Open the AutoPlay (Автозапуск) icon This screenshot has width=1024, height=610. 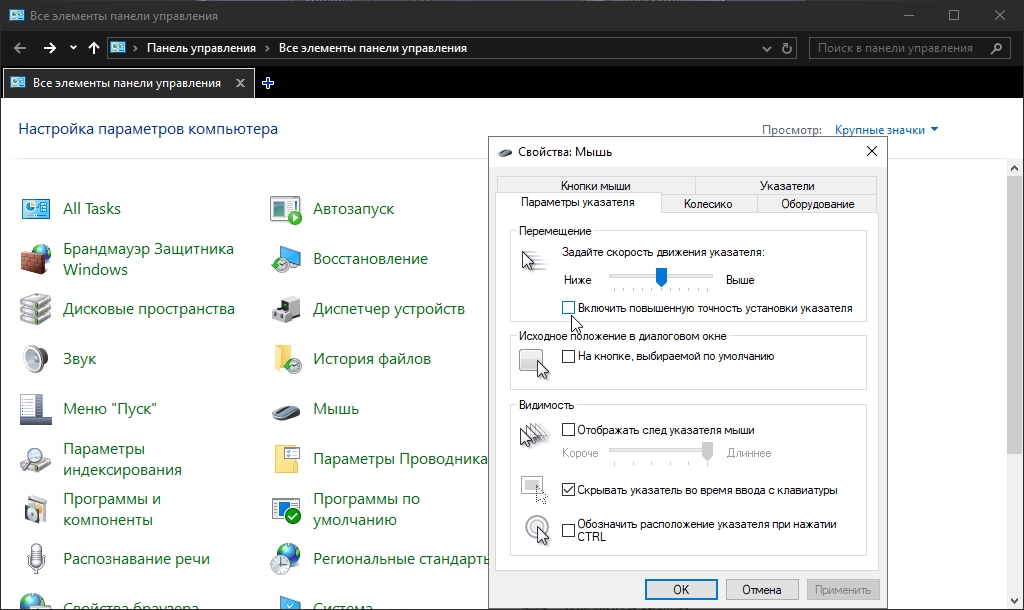point(286,209)
